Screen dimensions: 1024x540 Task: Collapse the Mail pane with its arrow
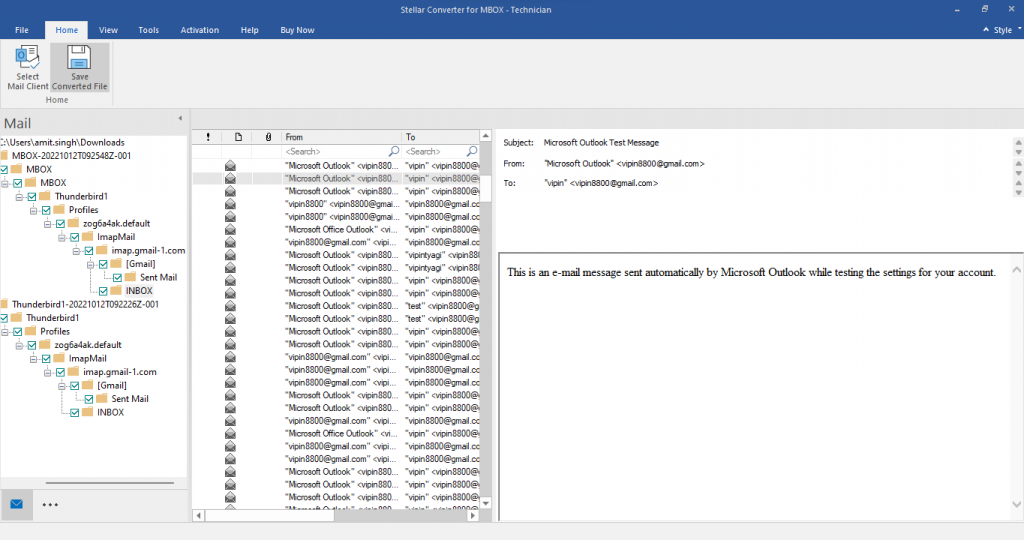pos(180,118)
